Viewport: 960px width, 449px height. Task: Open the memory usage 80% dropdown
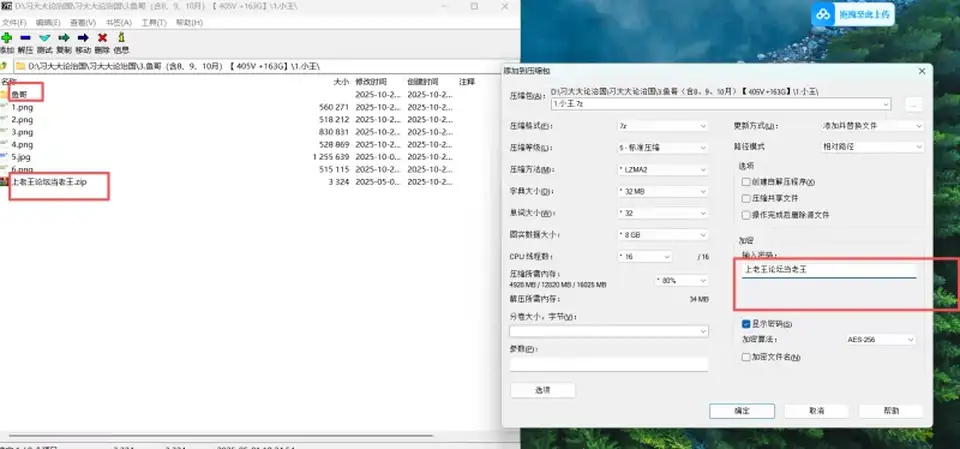coord(681,280)
